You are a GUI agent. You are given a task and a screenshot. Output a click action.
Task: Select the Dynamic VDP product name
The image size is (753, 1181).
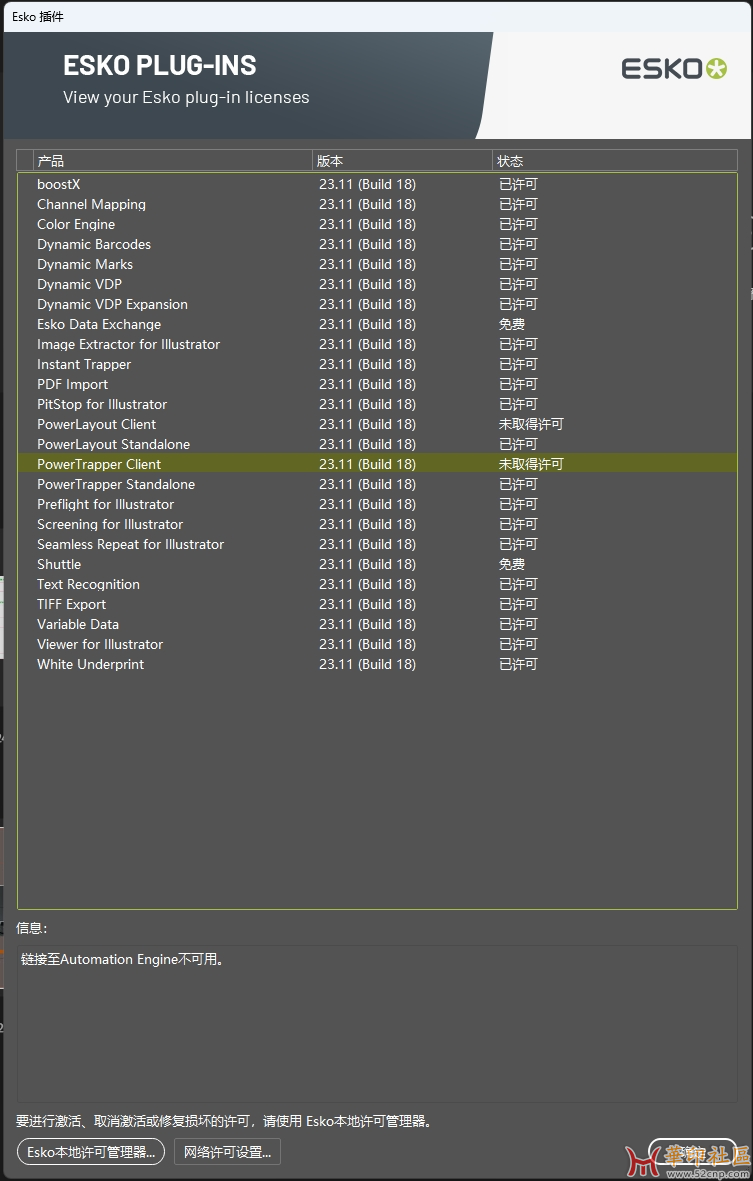tap(79, 284)
